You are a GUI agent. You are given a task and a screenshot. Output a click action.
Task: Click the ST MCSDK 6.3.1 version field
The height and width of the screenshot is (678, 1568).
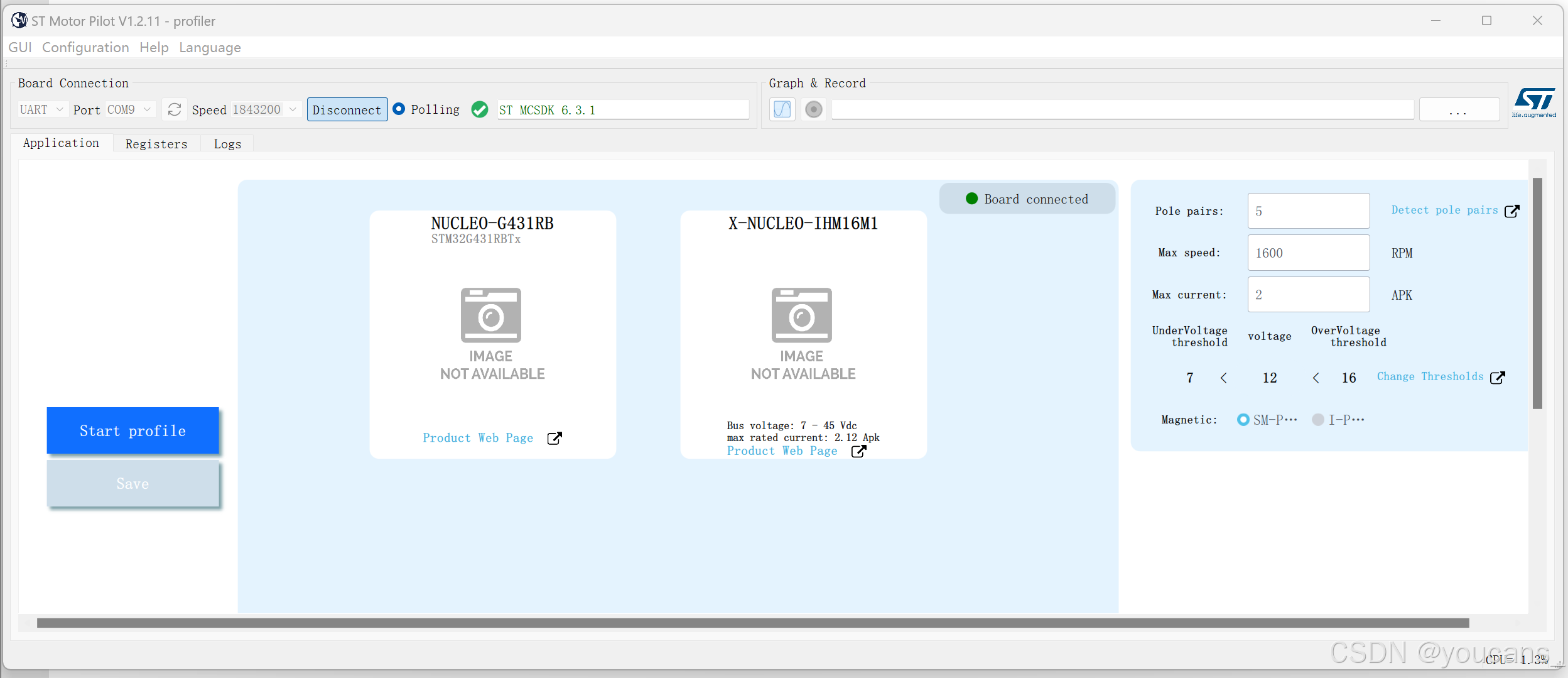[x=623, y=109]
